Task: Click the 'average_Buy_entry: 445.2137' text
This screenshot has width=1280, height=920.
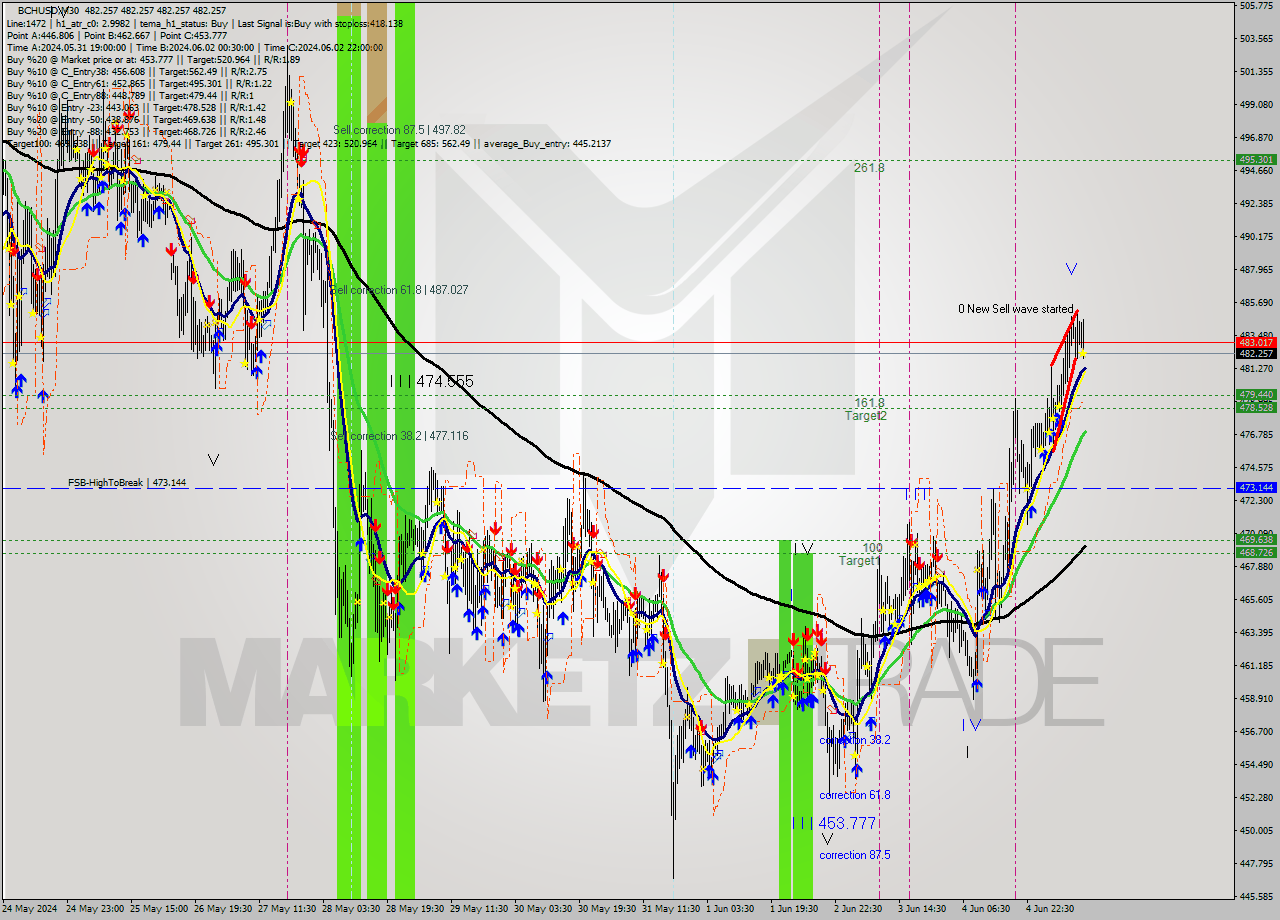Action: pyautogui.click(x=548, y=144)
